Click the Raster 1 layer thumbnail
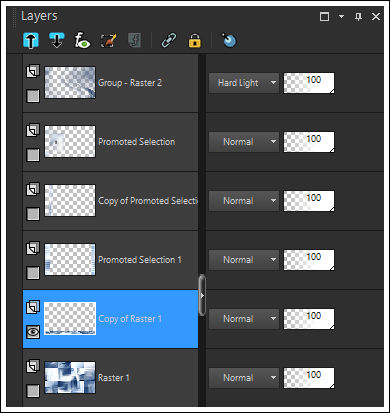The image size is (390, 413). point(70,378)
